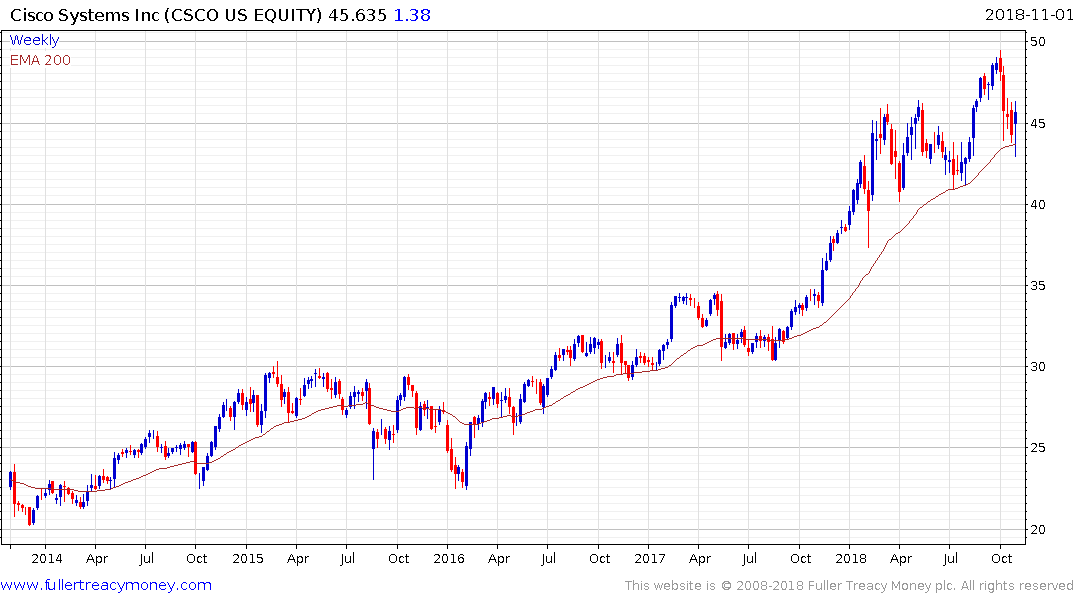This screenshot has height=600, width=1075.
Task: Click the 30 price axis label
Action: tap(1038, 367)
